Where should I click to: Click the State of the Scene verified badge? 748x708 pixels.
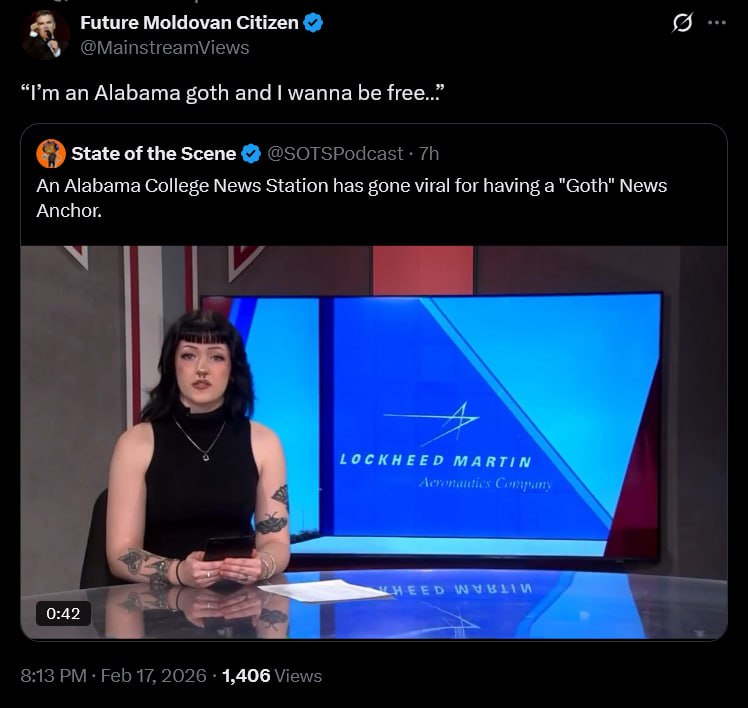[251, 154]
